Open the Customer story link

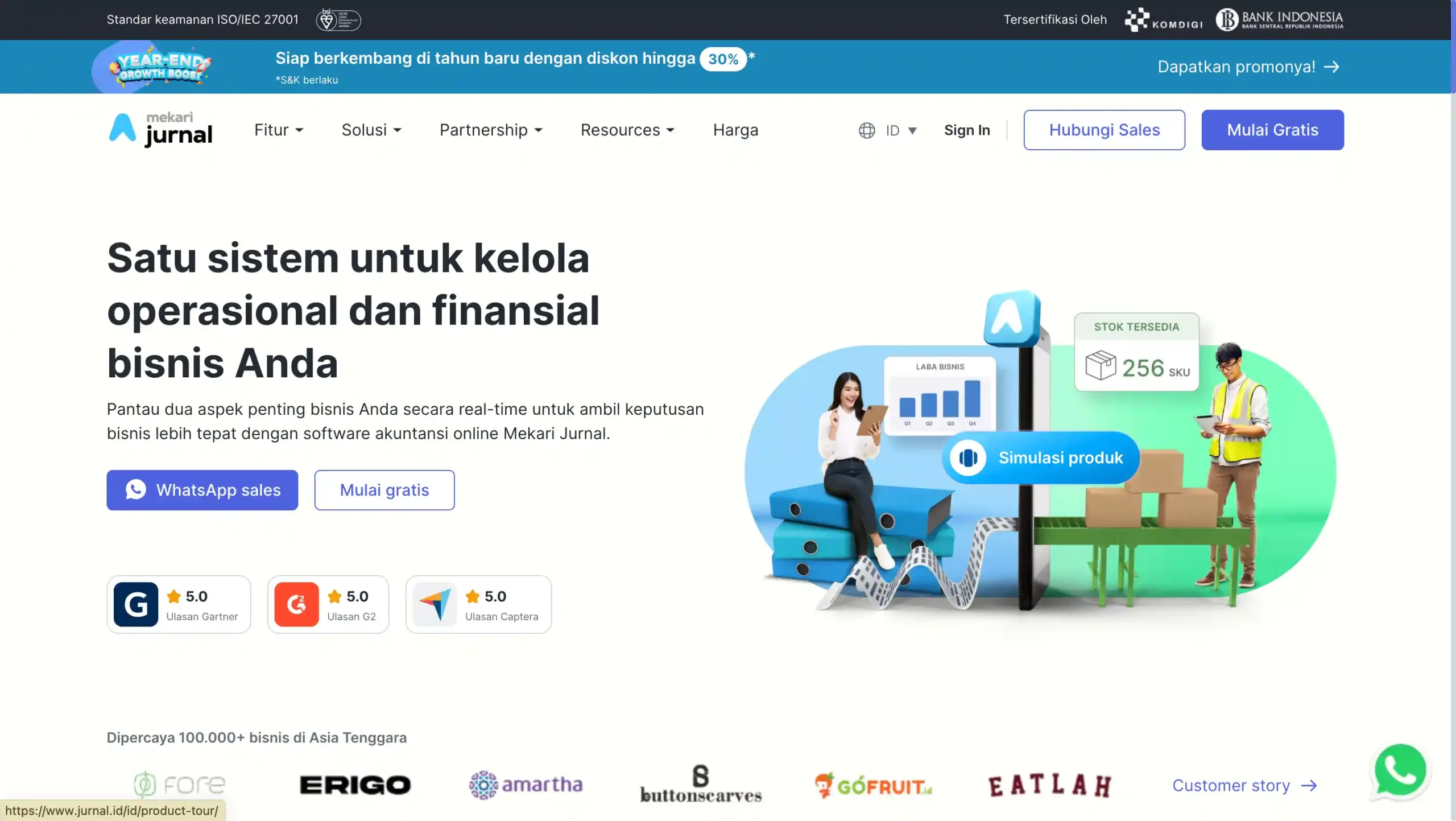[1246, 785]
